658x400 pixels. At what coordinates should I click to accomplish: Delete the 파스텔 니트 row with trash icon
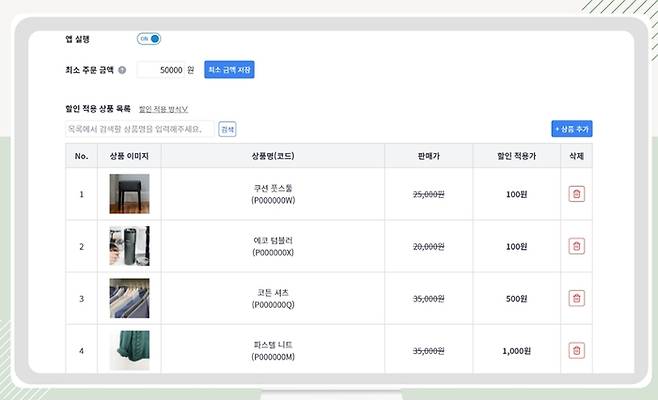pos(577,350)
